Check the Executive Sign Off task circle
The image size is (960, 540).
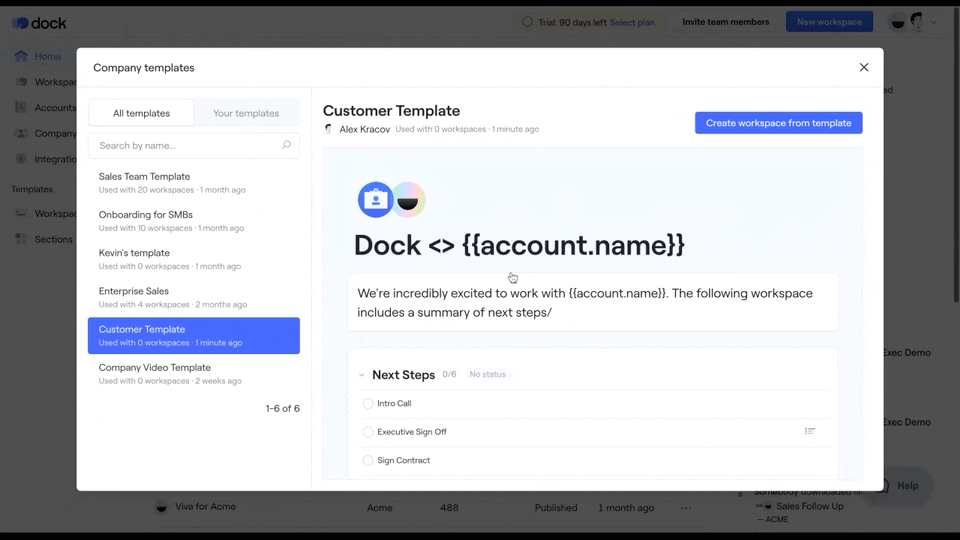coord(367,432)
